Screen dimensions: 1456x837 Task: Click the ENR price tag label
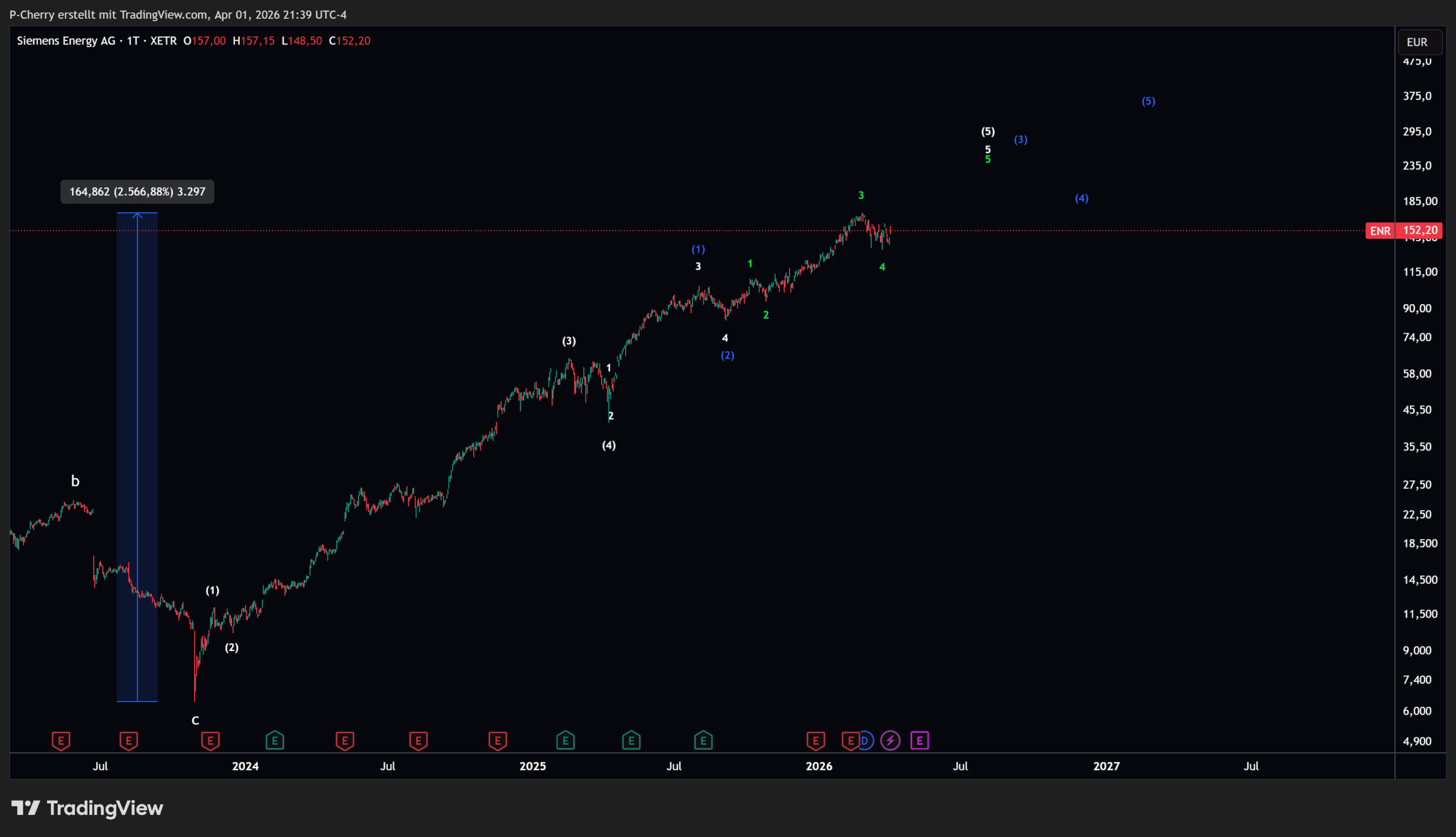(1380, 231)
